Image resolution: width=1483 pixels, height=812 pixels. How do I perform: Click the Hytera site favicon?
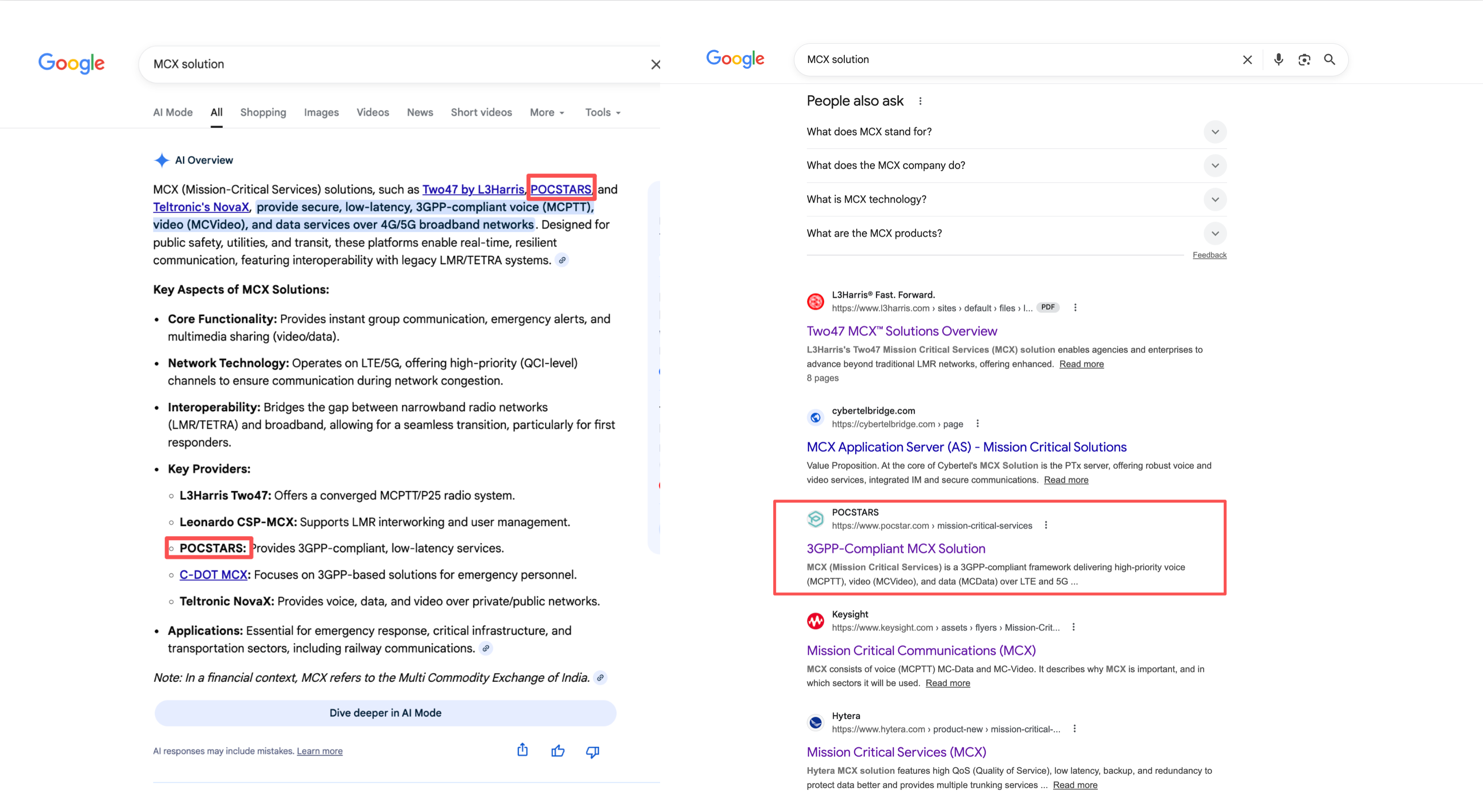point(815,722)
